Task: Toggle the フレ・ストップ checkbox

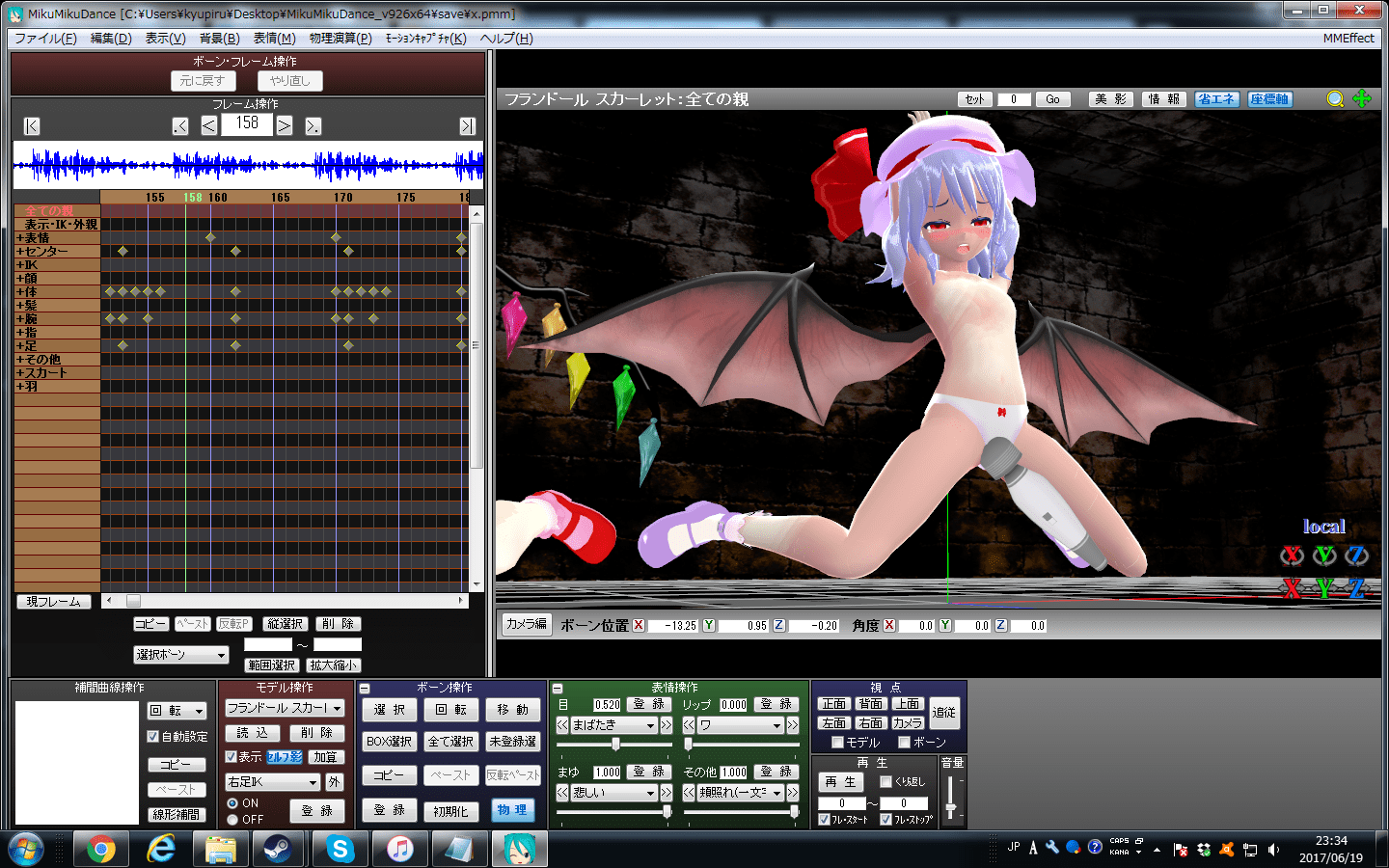Action: (x=885, y=820)
